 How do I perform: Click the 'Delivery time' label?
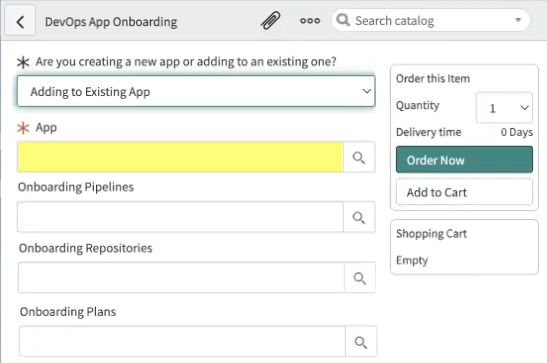point(428,132)
